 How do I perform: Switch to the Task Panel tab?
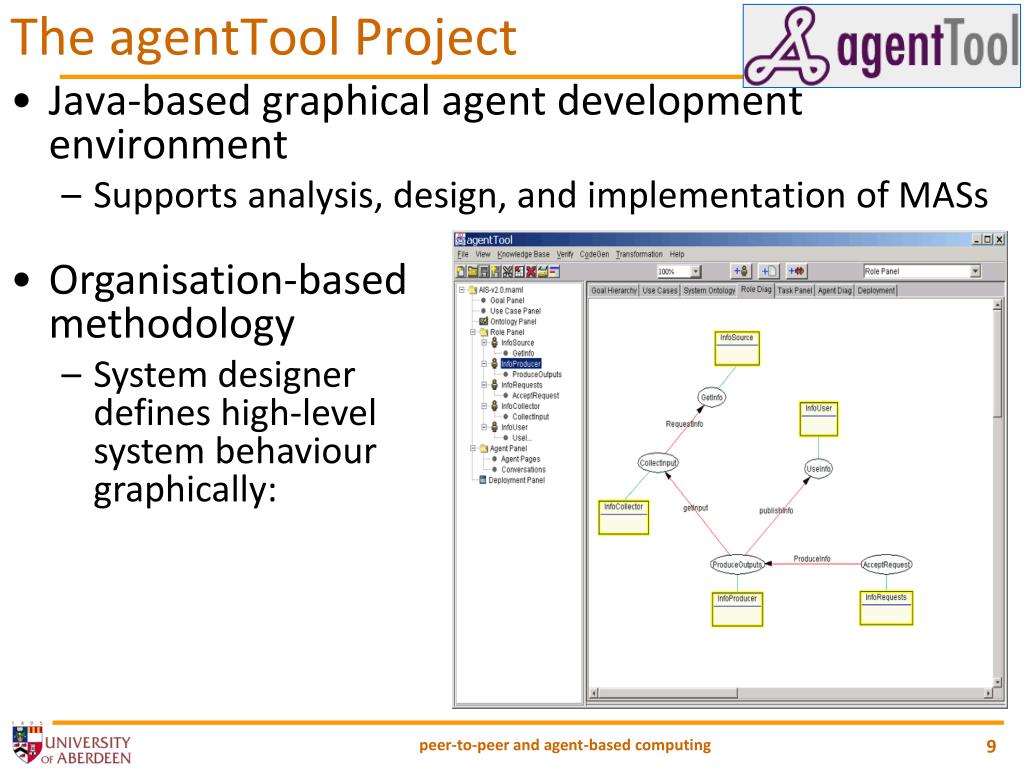point(795,291)
